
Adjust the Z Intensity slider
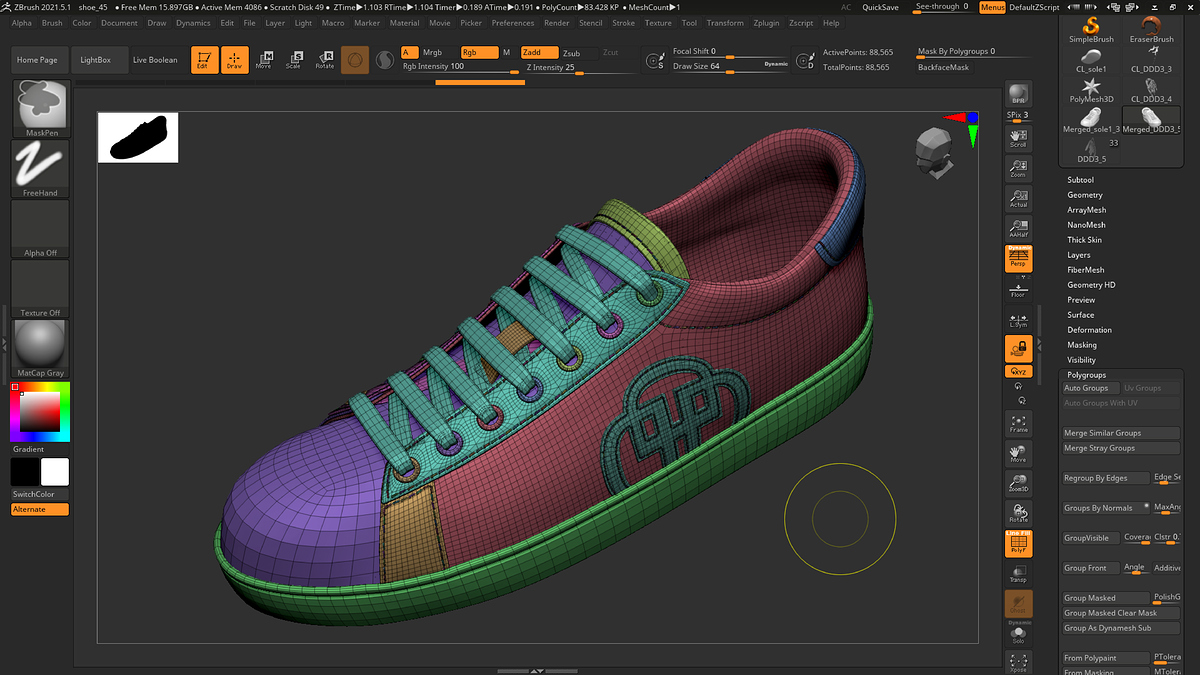(582, 68)
